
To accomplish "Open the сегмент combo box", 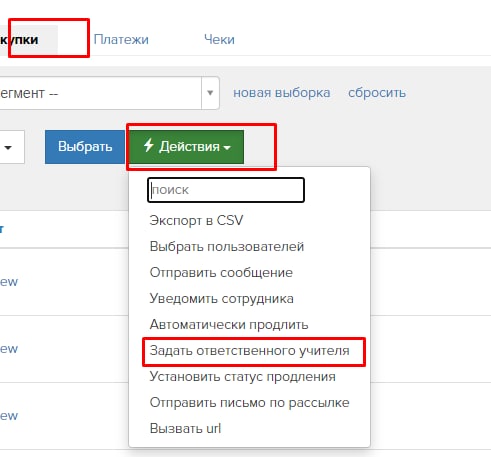I will [109, 93].
